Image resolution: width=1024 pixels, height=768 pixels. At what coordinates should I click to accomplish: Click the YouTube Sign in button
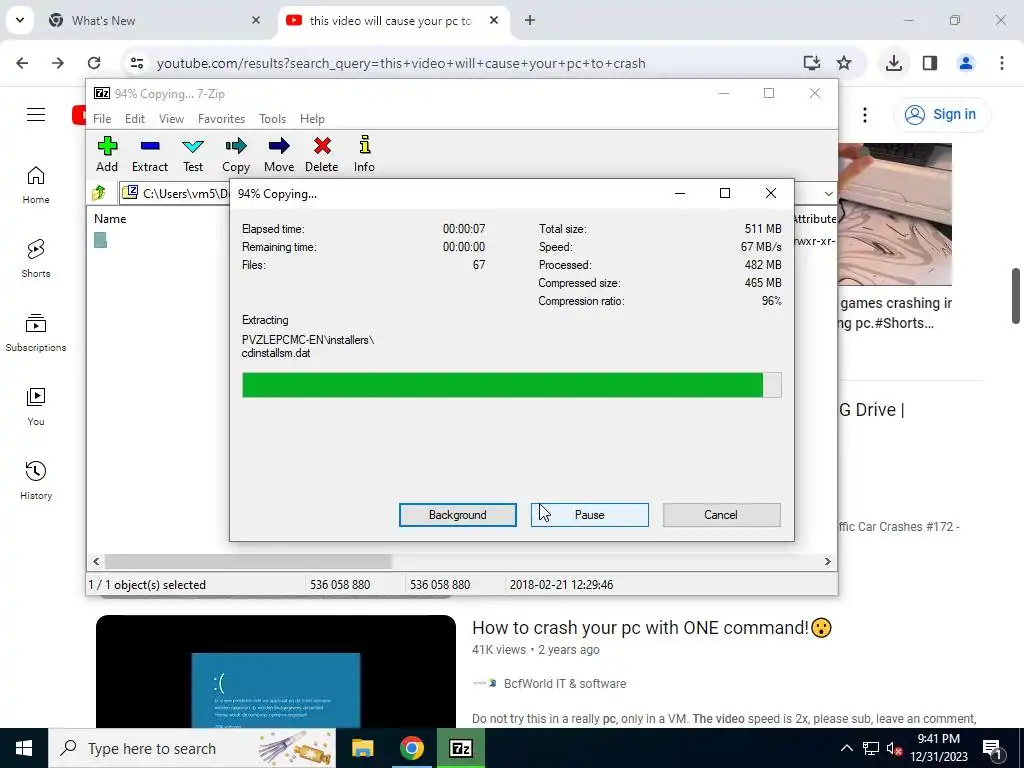(x=941, y=114)
